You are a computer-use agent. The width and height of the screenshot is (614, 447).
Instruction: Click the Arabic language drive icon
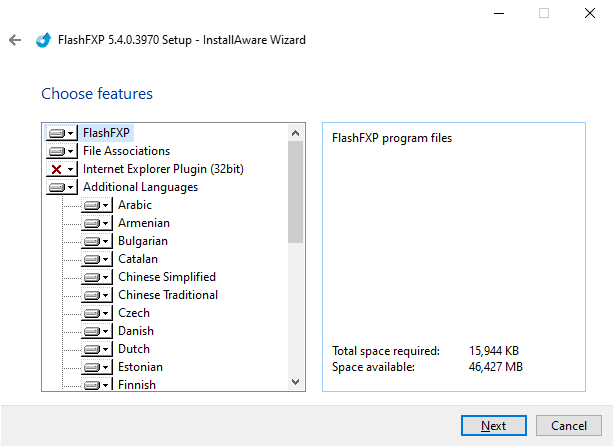click(x=92, y=205)
